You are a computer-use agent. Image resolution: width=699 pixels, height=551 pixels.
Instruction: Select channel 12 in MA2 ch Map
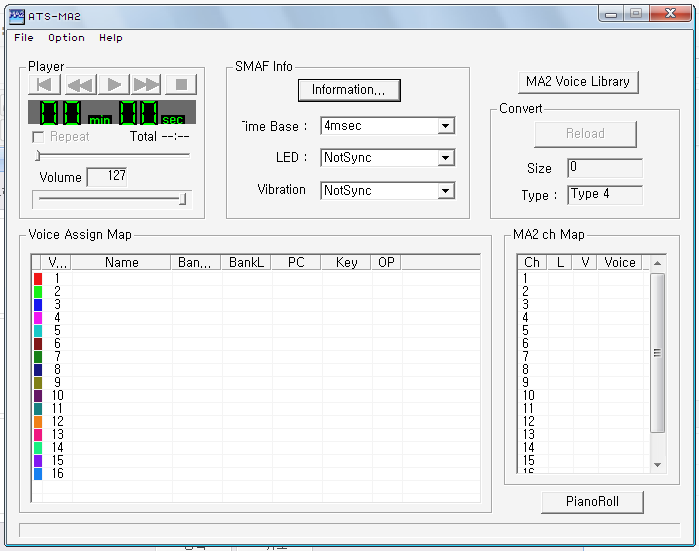click(582, 421)
